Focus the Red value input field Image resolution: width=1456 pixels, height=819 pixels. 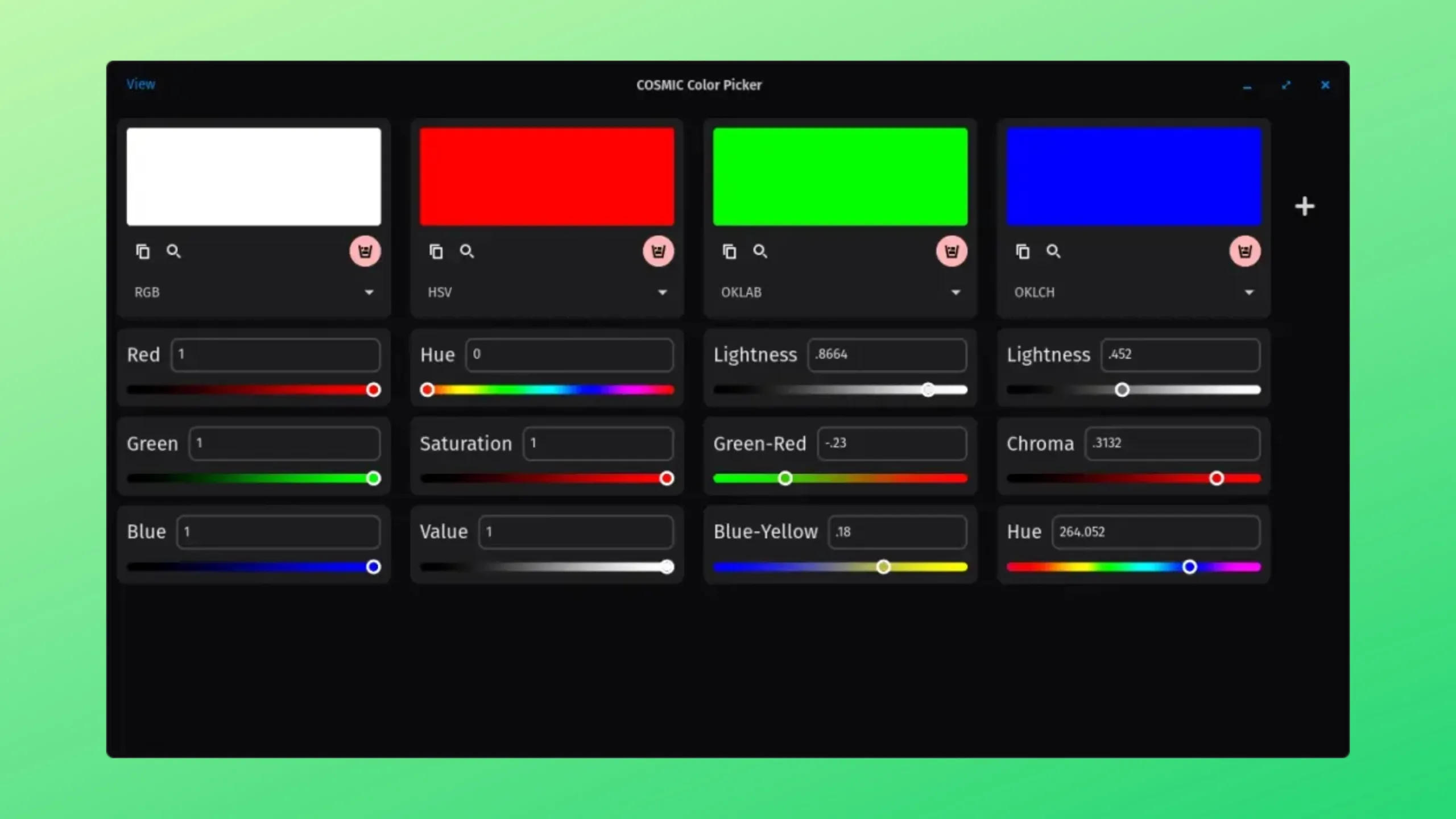[276, 355]
